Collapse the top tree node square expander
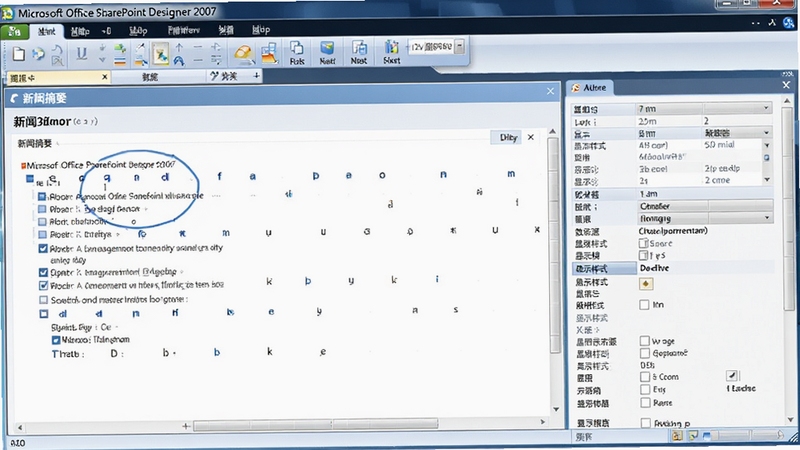 pos(30,179)
